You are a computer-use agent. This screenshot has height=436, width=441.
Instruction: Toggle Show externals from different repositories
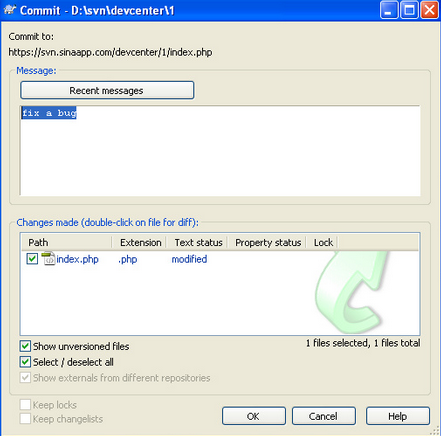tap(25, 378)
